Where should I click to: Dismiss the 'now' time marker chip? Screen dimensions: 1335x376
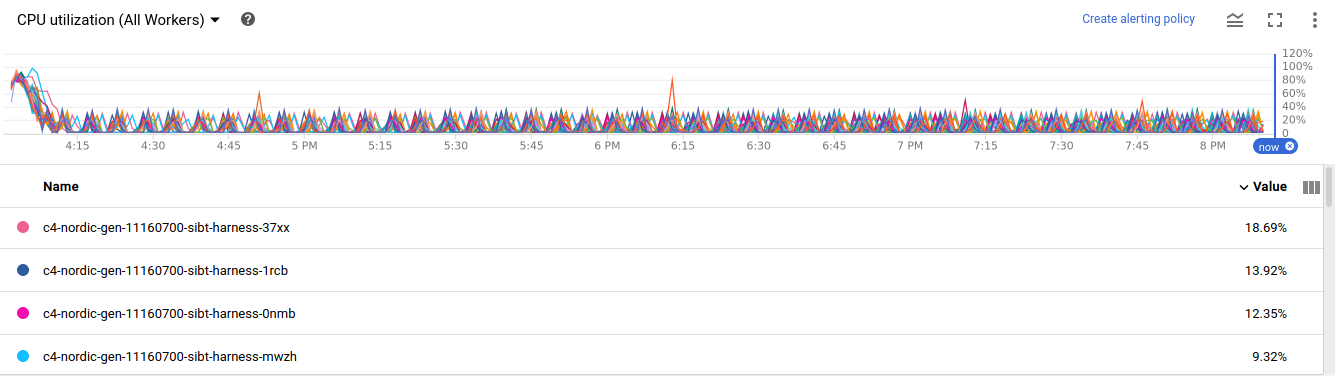click(x=1290, y=147)
